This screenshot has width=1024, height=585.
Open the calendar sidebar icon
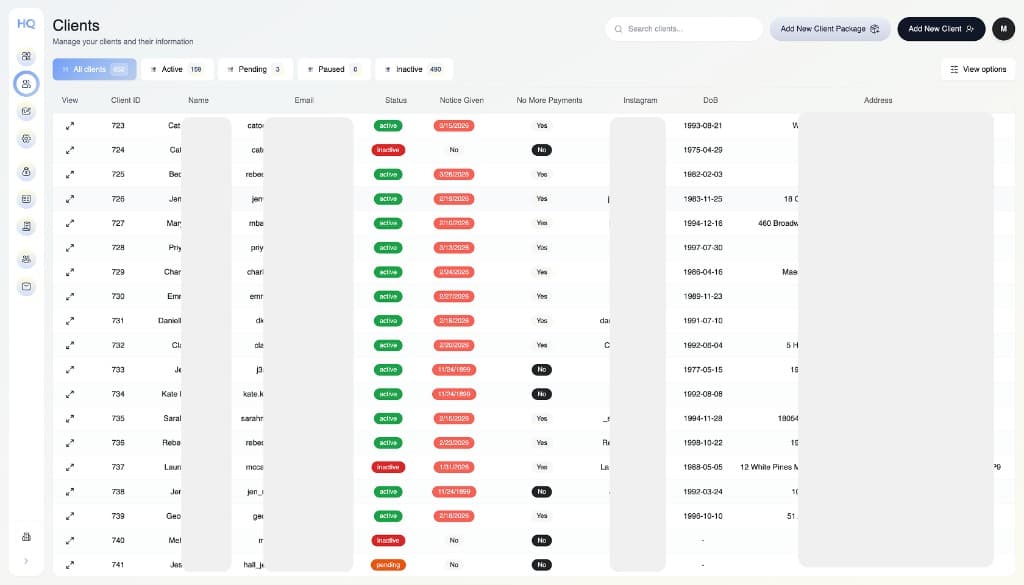[26, 199]
